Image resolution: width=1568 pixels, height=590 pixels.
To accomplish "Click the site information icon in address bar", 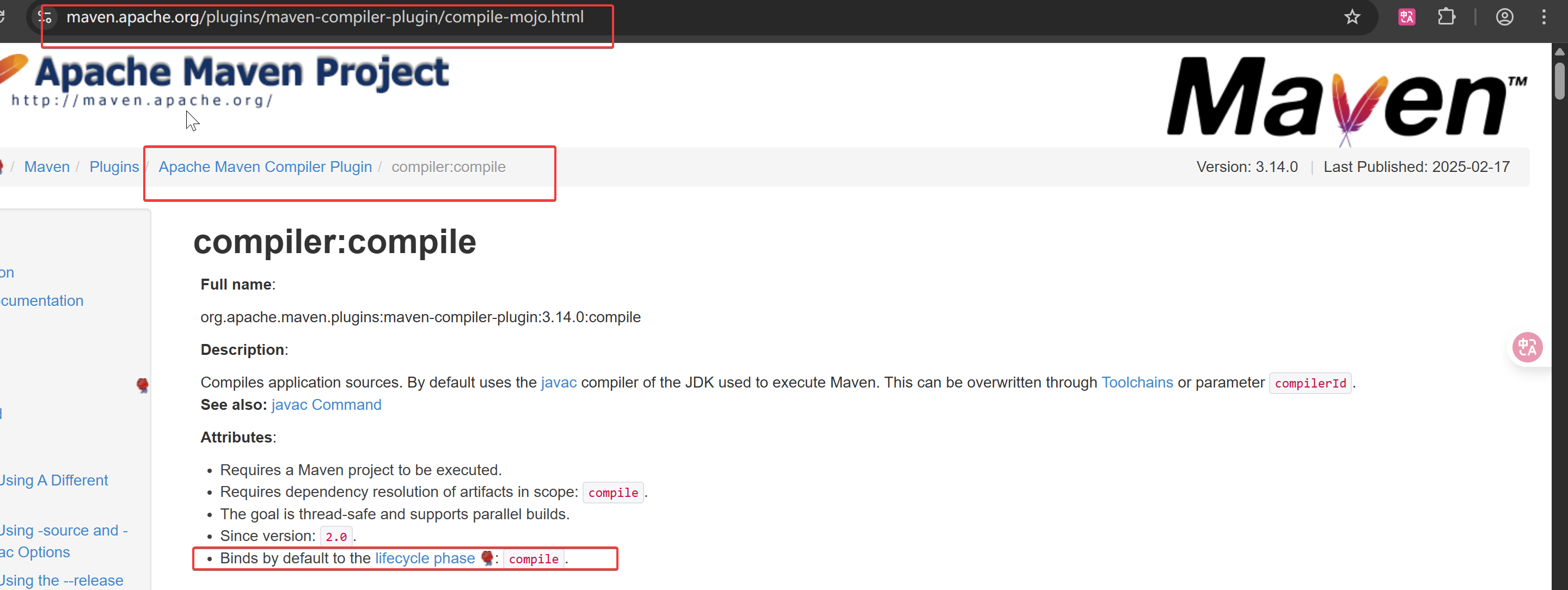I will (46, 17).
